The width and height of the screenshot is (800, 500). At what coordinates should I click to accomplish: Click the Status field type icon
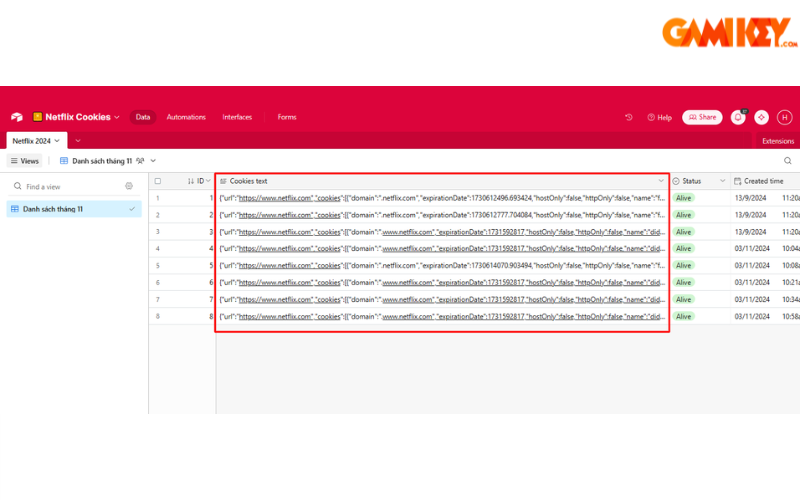click(x=676, y=181)
